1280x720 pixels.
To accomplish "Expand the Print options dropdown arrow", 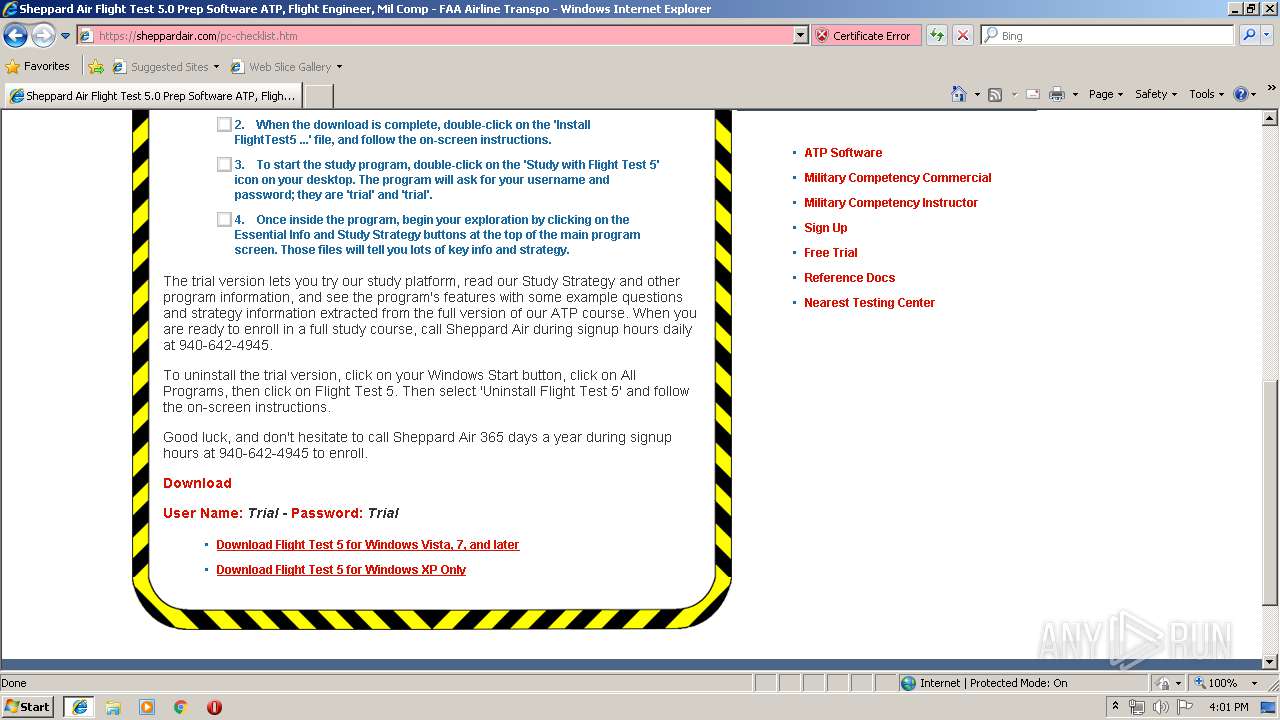I will pyautogui.click(x=1075, y=94).
